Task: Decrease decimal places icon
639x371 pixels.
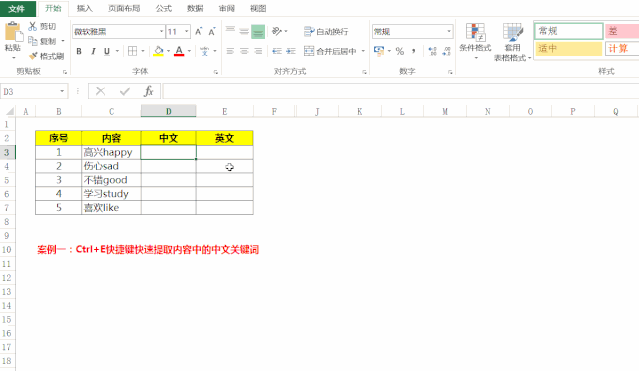Action: click(446, 51)
